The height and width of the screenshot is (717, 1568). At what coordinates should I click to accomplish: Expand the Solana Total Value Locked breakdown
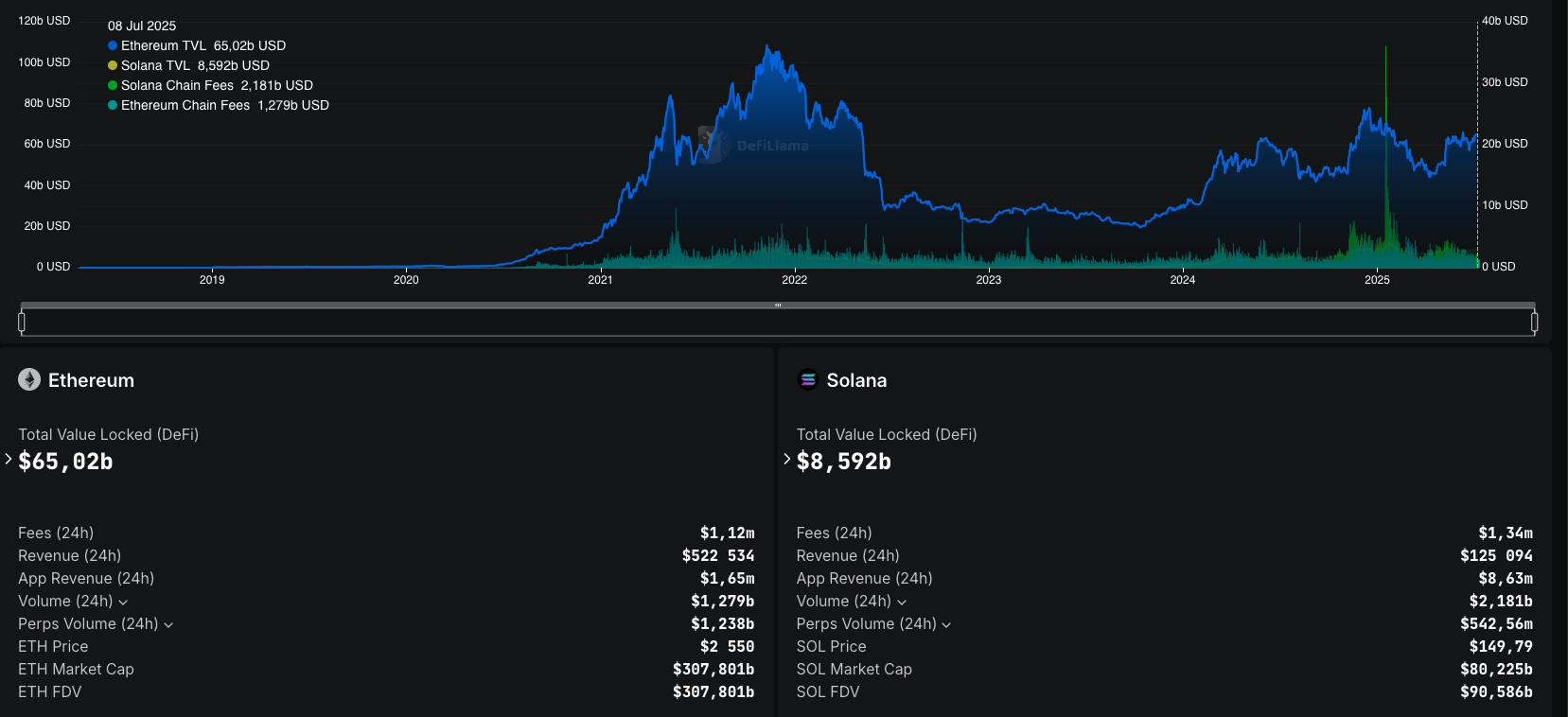tap(786, 459)
